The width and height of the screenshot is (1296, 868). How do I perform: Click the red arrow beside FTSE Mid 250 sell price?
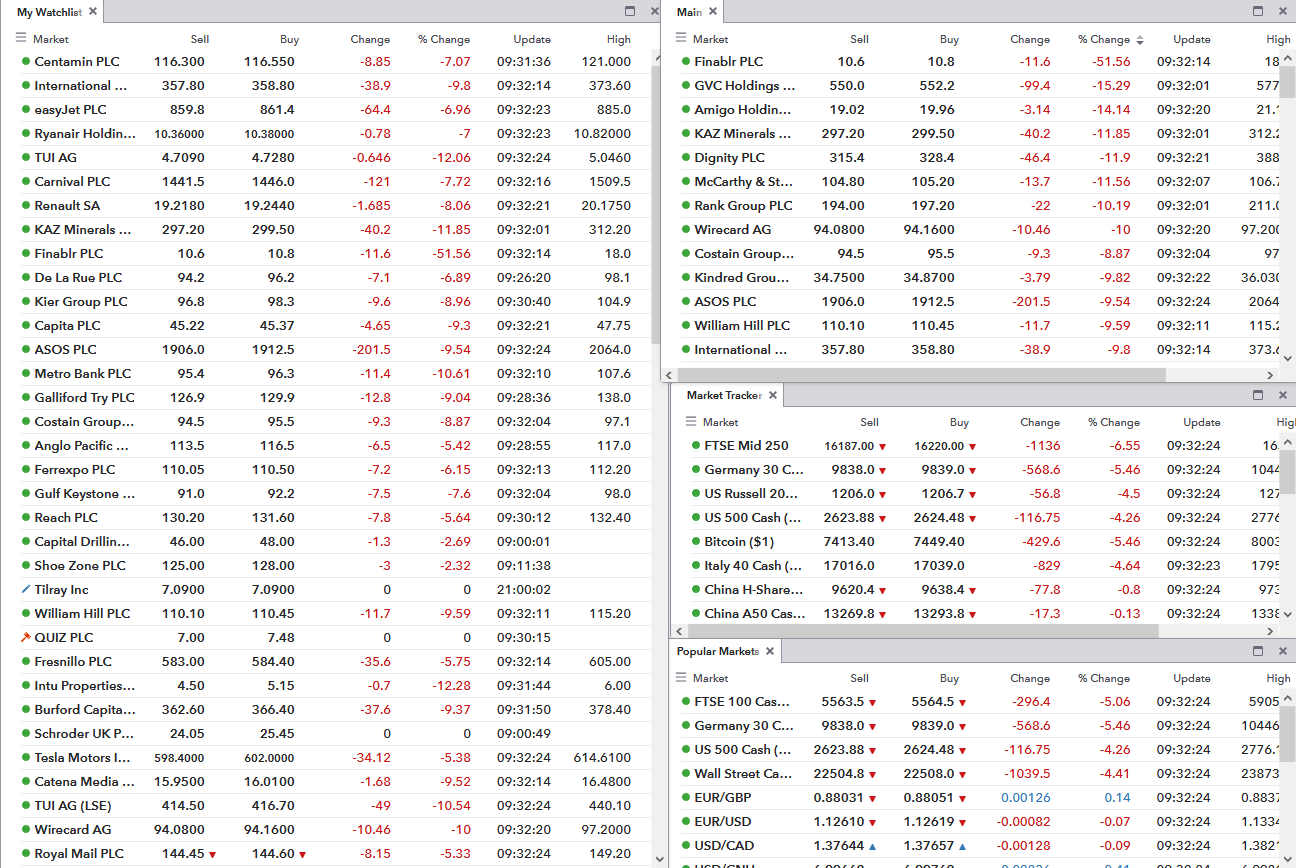point(883,446)
